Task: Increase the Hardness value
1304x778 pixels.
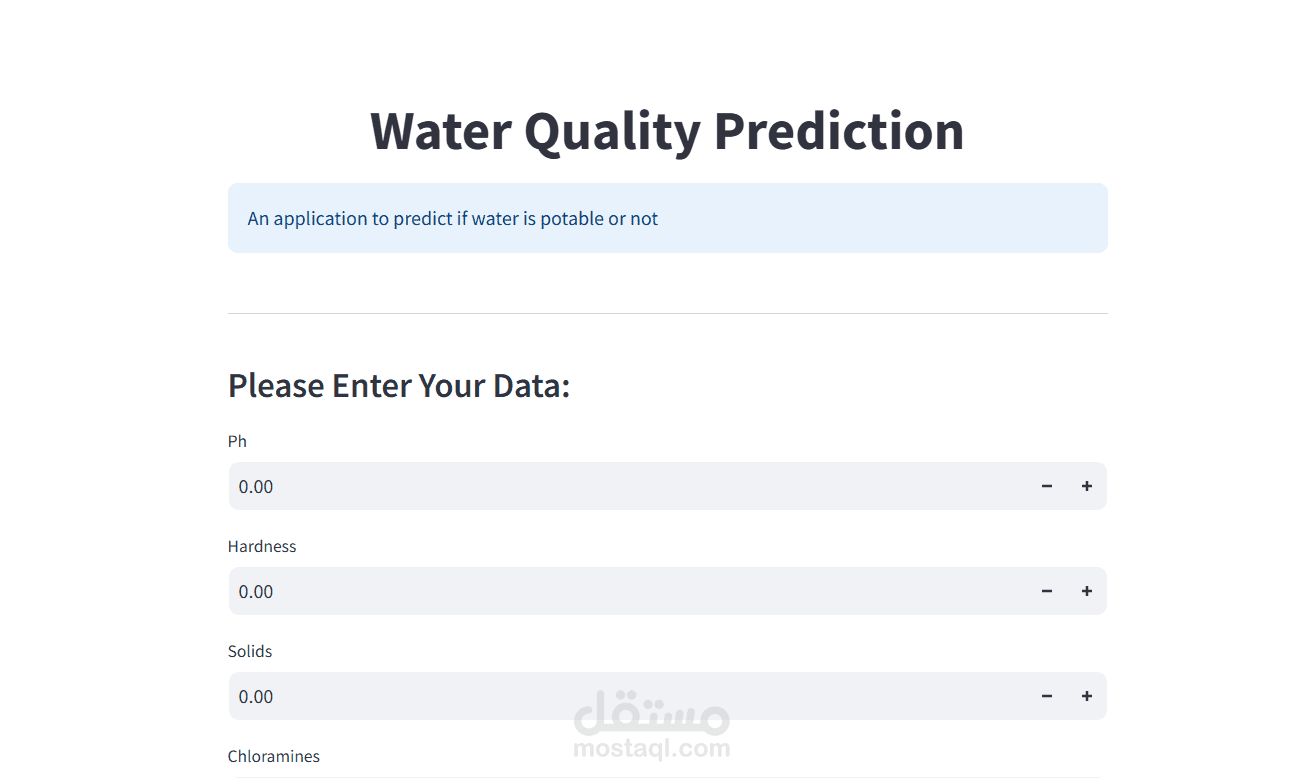Action: pos(1086,591)
